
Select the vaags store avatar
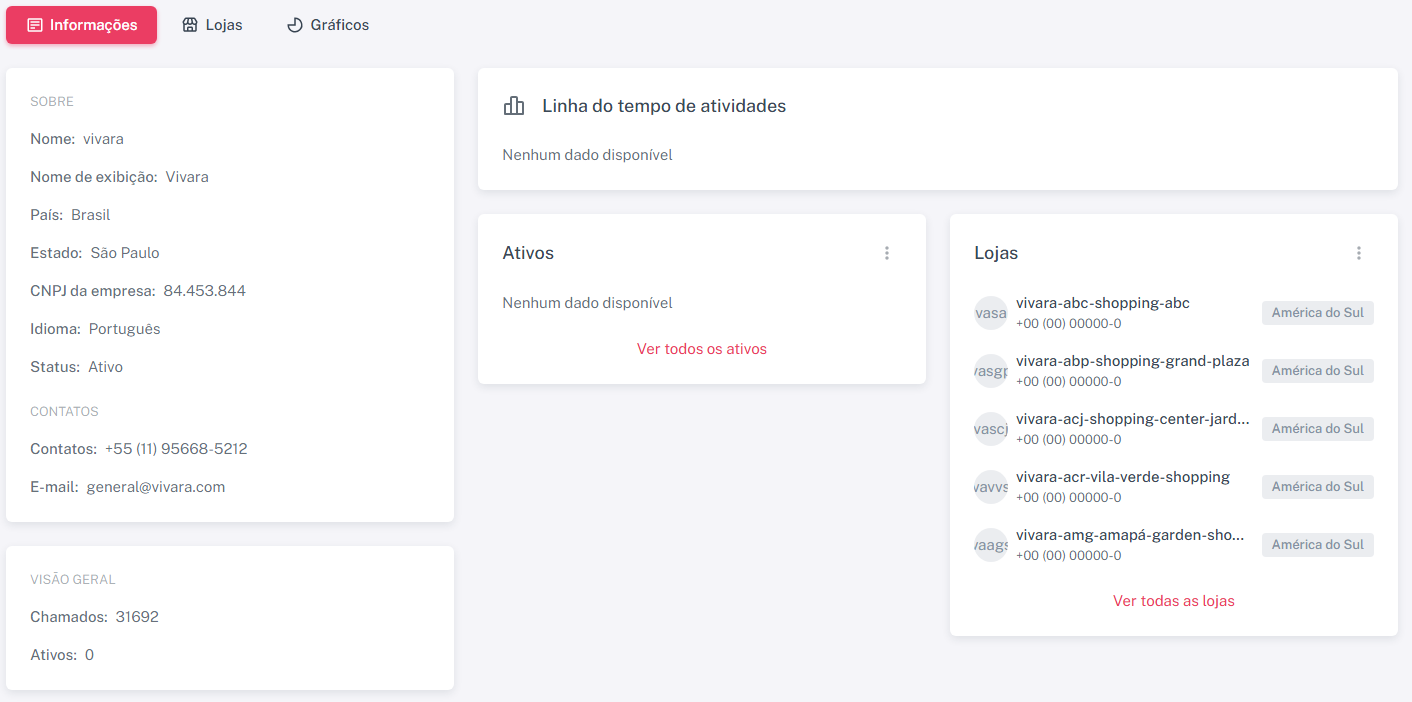coord(991,544)
